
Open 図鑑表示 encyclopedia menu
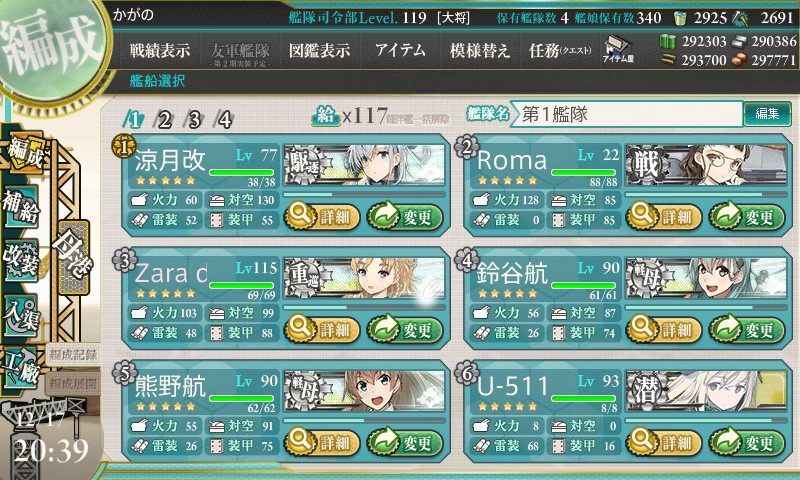pos(319,50)
